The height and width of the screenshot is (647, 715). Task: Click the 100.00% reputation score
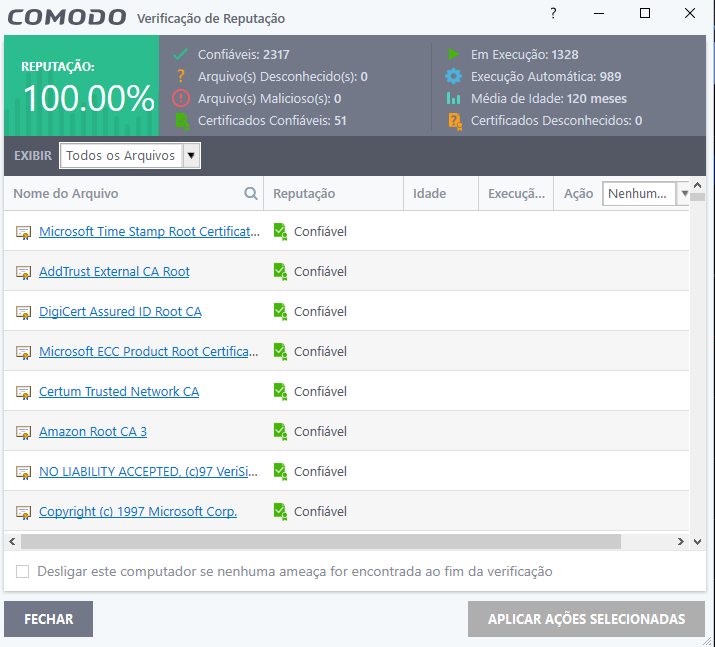89,98
